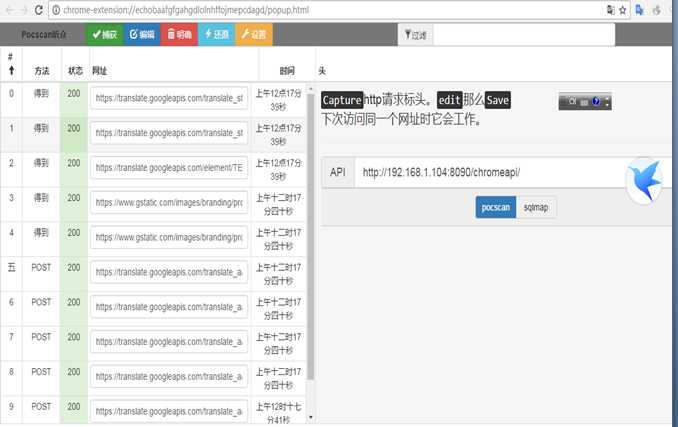Click the Capture keyword in the hint text
The width and height of the screenshot is (678, 427).
[x=342, y=100]
